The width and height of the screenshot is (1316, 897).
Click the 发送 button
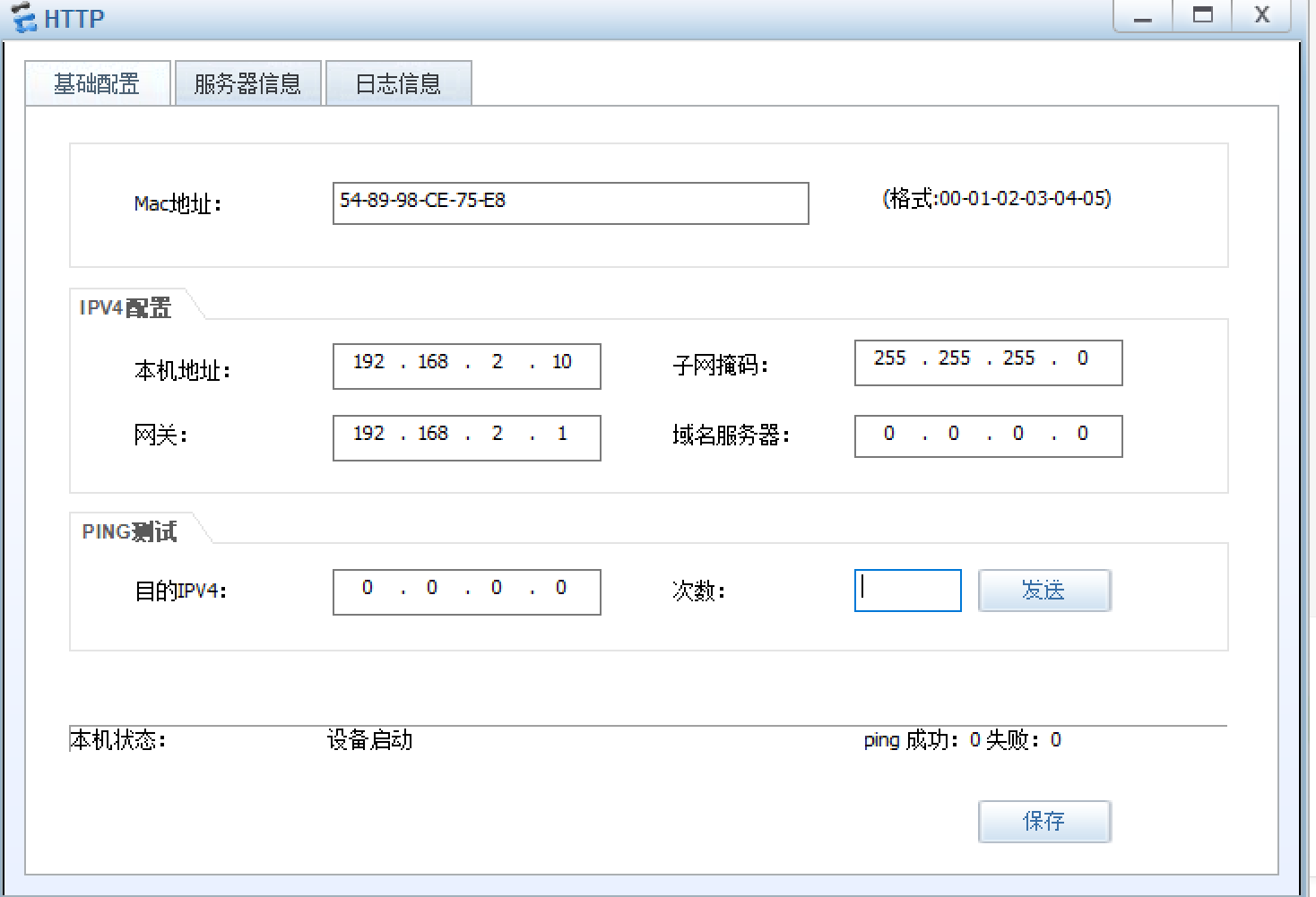(1044, 591)
